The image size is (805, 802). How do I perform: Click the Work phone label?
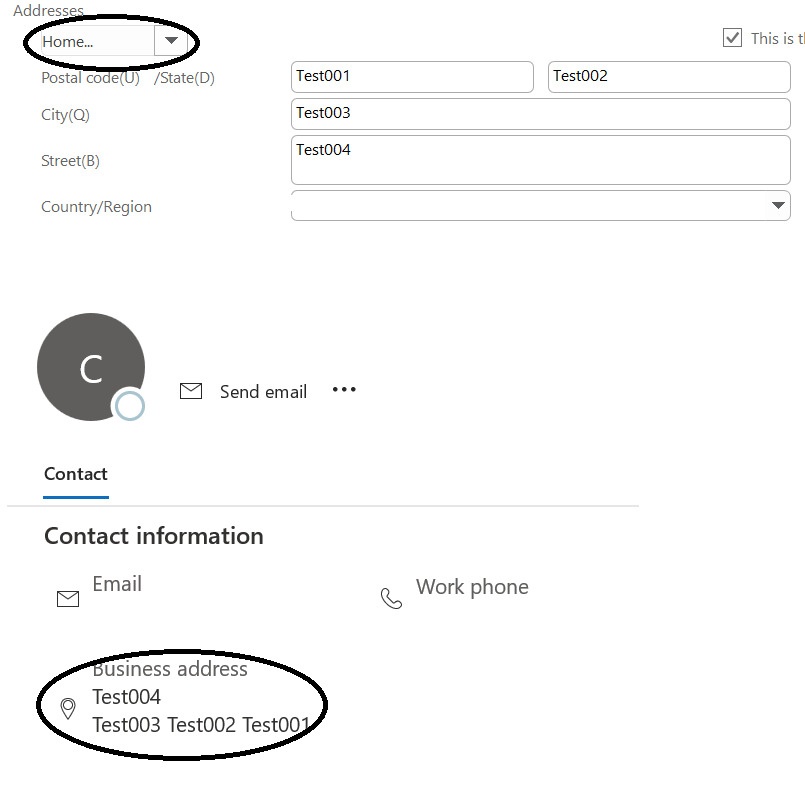coord(472,587)
